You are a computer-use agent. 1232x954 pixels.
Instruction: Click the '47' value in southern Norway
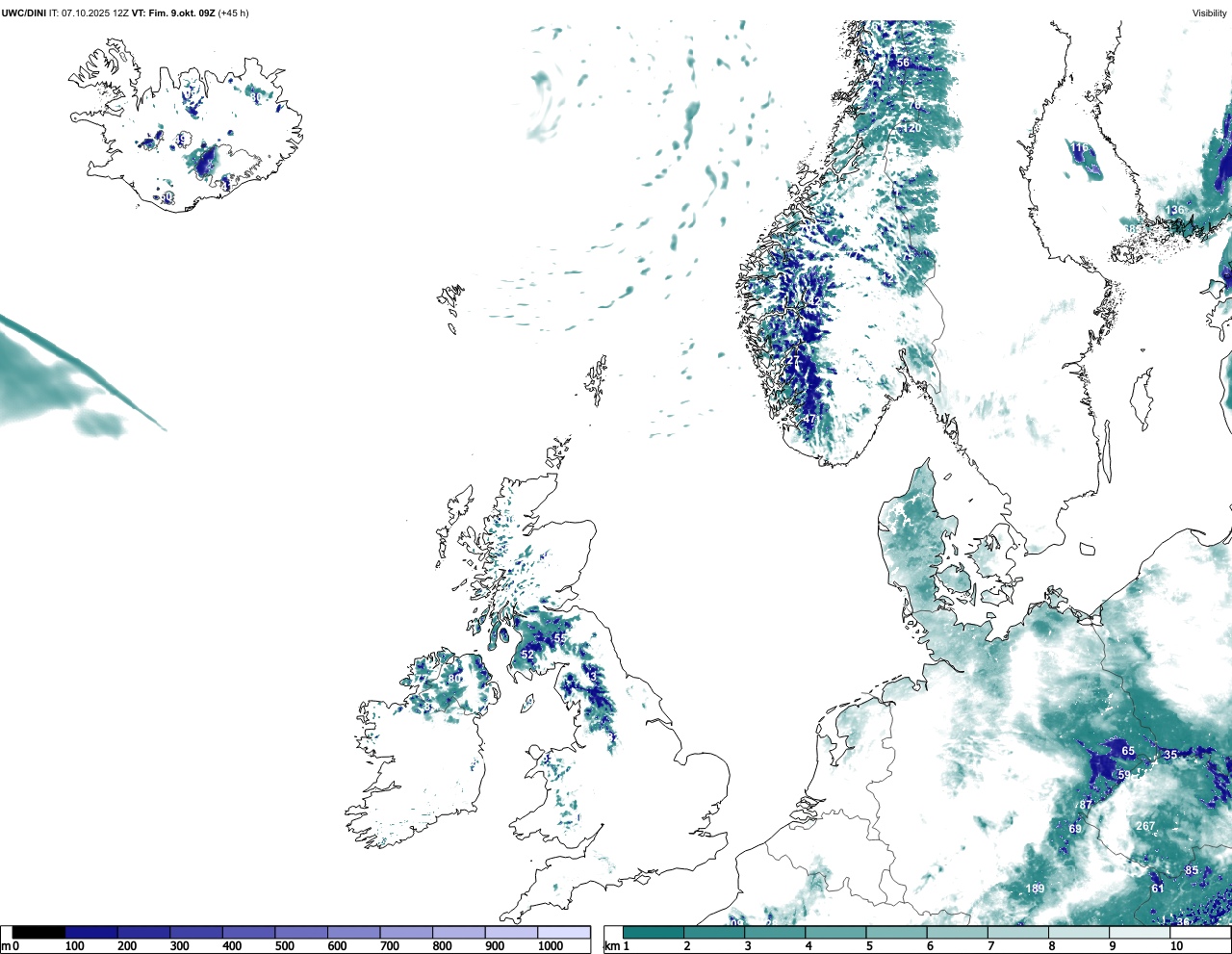809,420
